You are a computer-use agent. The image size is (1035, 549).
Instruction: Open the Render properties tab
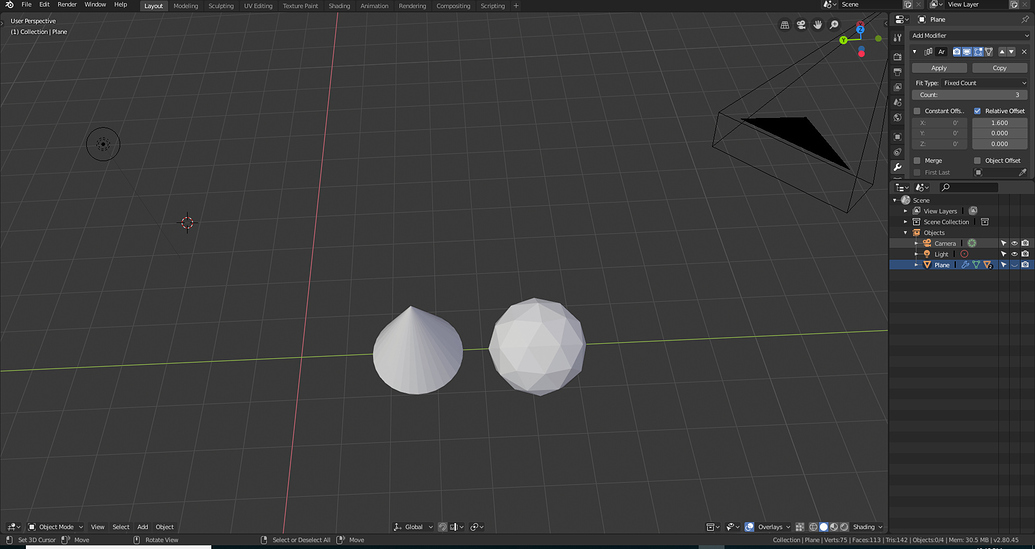click(897, 57)
